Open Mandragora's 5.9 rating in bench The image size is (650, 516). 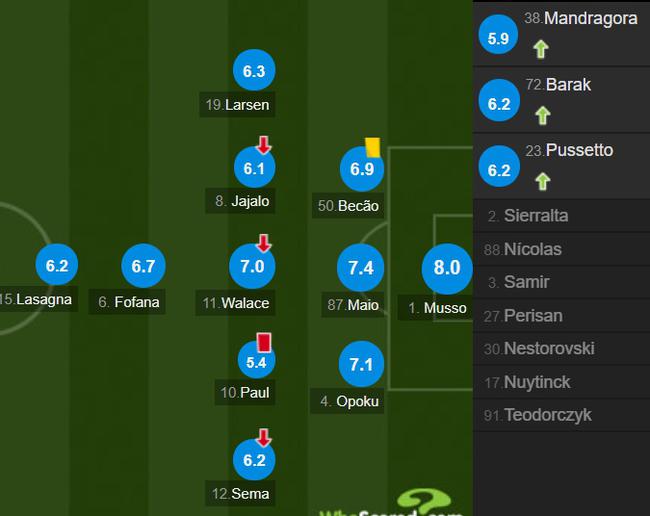click(x=498, y=34)
